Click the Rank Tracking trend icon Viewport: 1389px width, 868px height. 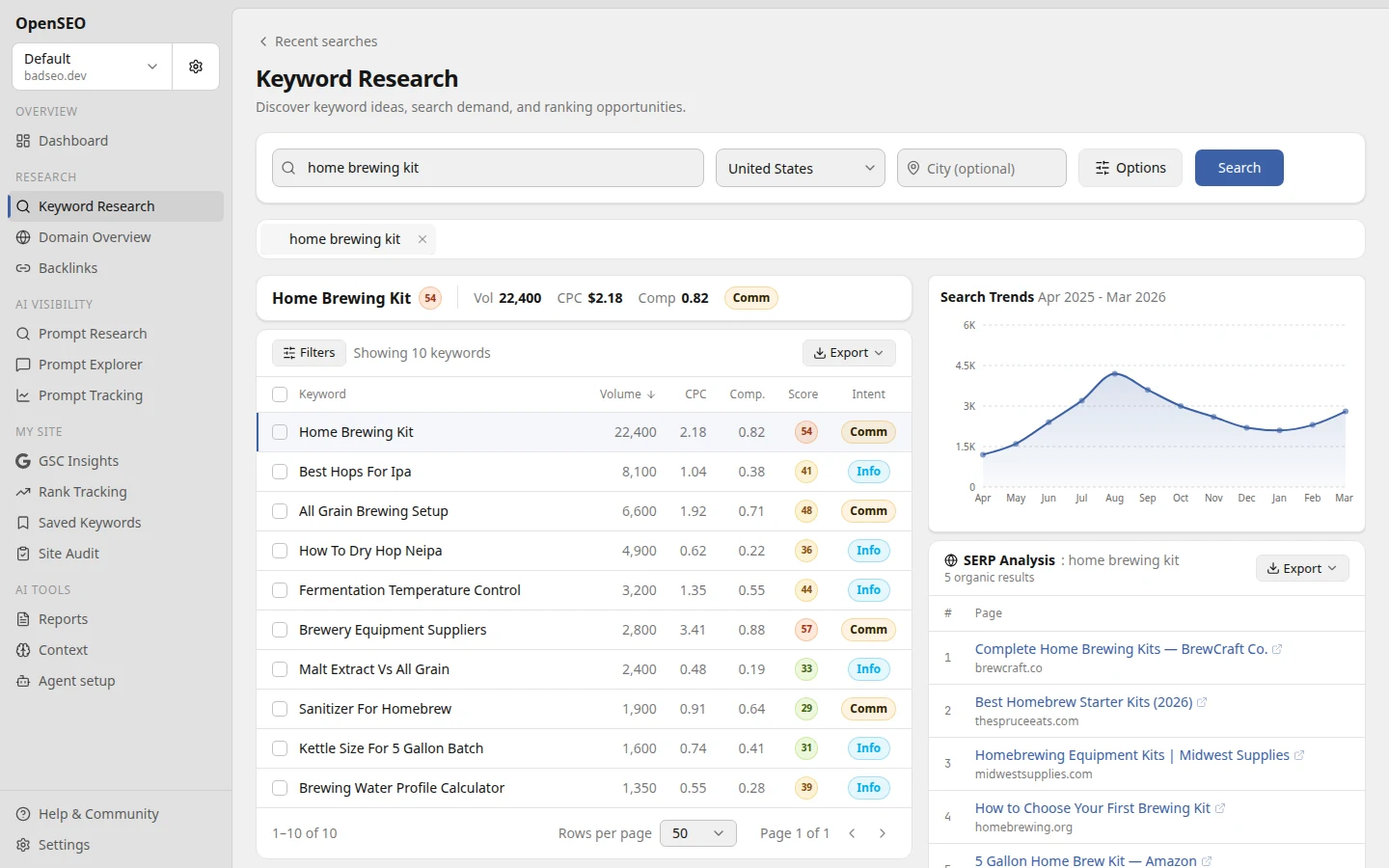[23, 492]
